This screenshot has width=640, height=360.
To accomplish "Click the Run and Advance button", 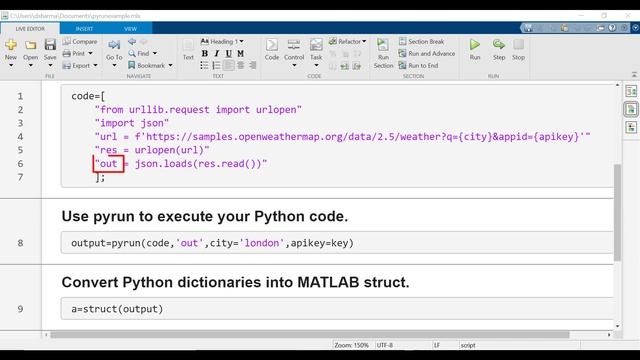I will [x=427, y=53].
